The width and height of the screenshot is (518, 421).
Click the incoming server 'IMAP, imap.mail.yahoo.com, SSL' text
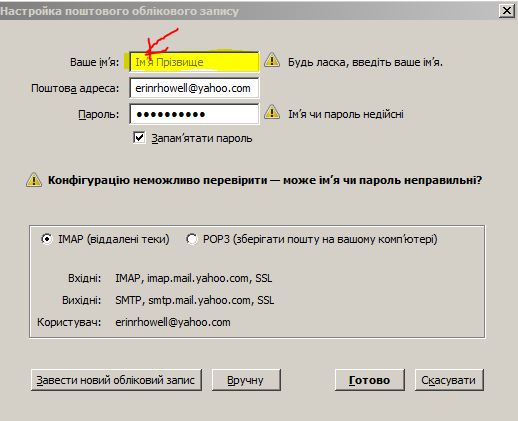(x=194, y=278)
